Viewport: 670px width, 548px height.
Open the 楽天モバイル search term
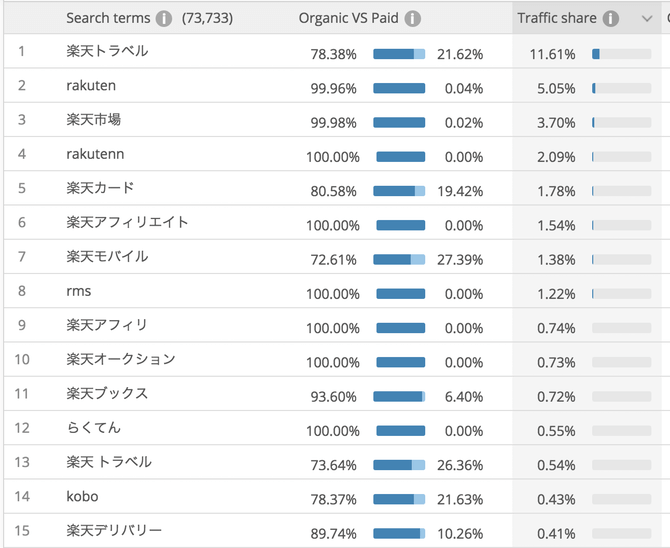(x=107, y=258)
